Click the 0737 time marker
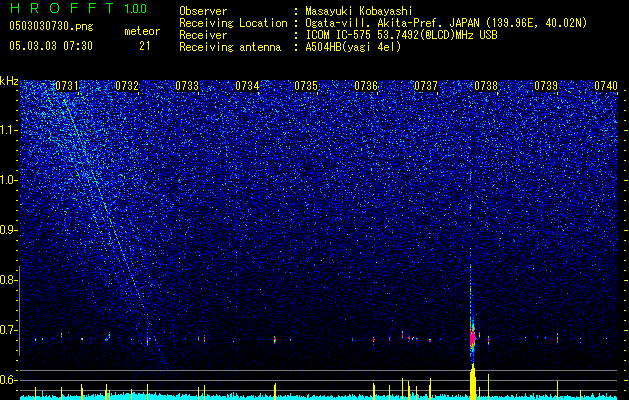This screenshot has width=629, height=400. (426, 86)
